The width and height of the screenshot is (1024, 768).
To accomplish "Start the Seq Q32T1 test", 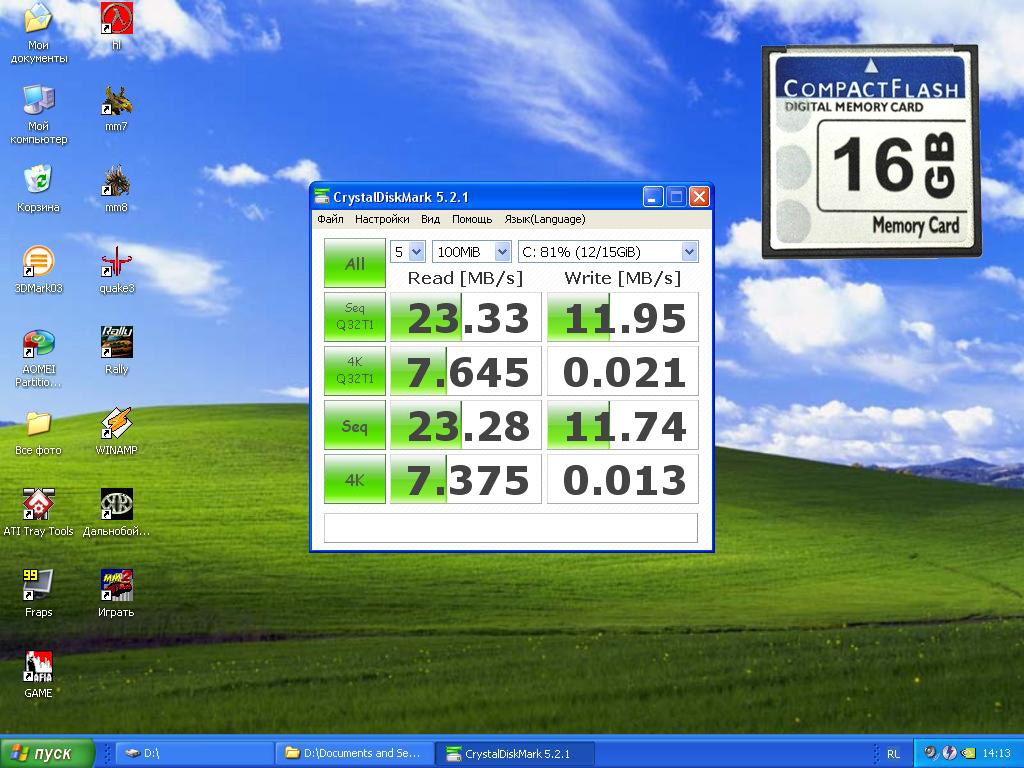I will (355, 317).
